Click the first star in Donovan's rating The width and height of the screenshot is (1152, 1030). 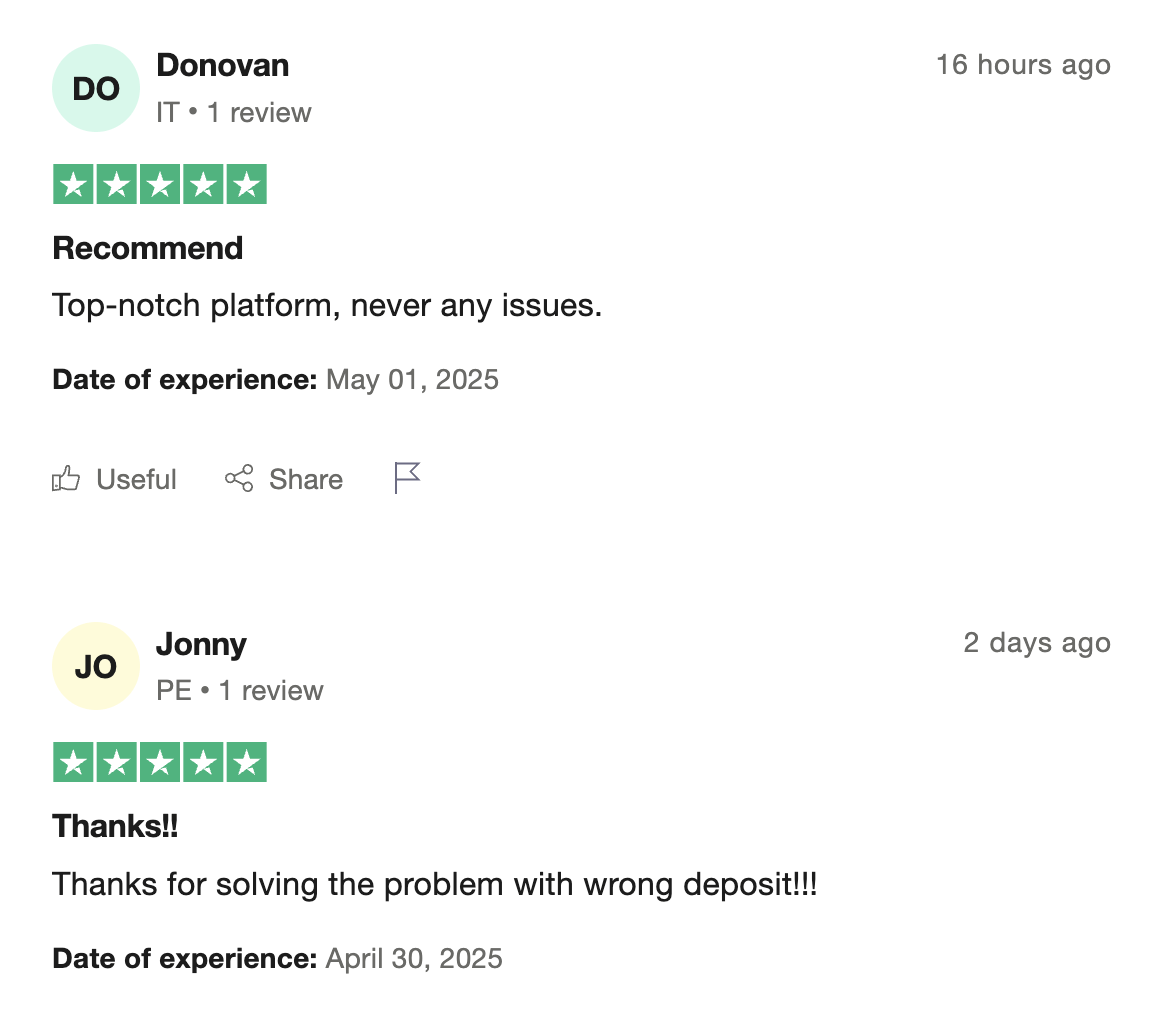72,185
